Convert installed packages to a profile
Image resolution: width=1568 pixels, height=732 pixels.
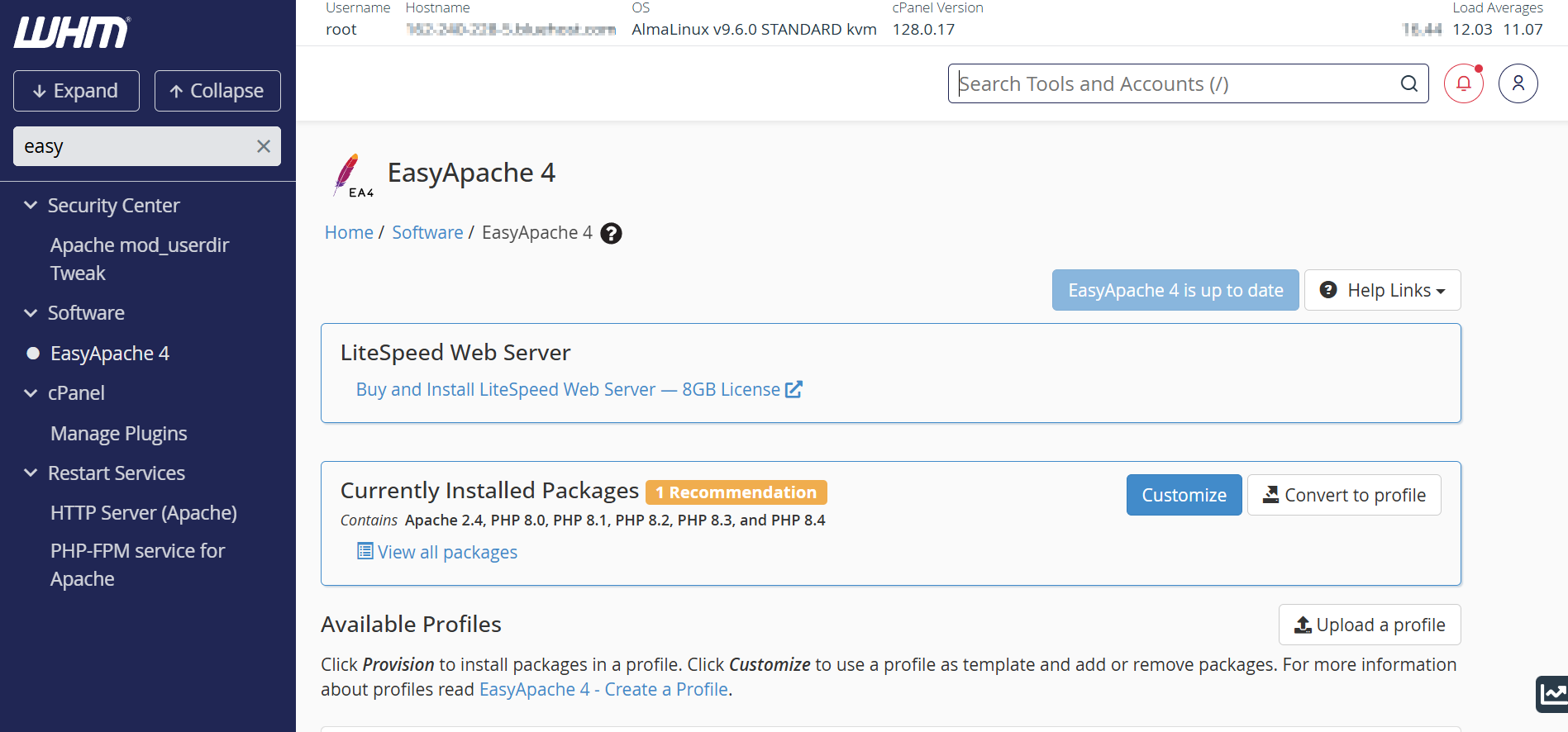tap(1344, 495)
